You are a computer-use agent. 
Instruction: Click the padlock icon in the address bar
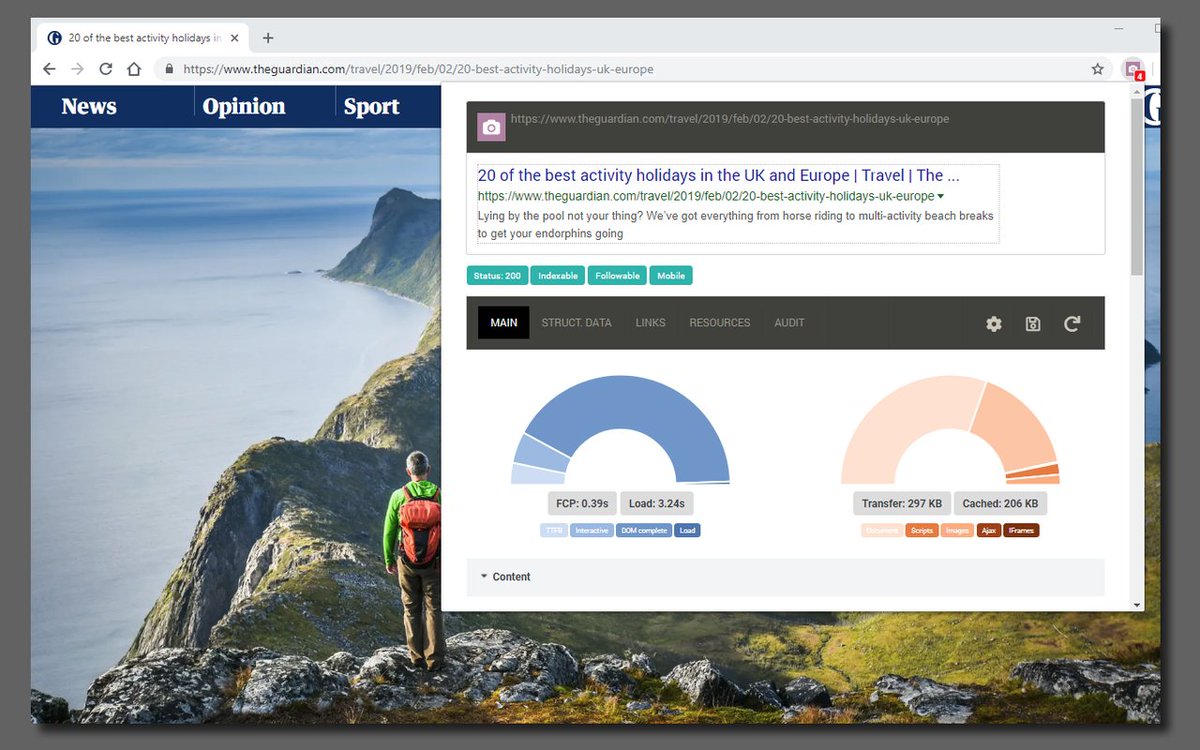pos(168,69)
